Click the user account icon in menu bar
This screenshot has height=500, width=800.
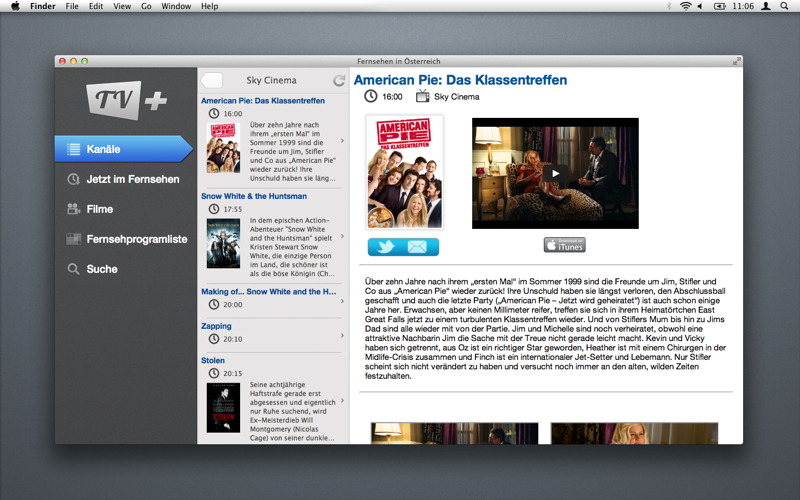coord(766,6)
